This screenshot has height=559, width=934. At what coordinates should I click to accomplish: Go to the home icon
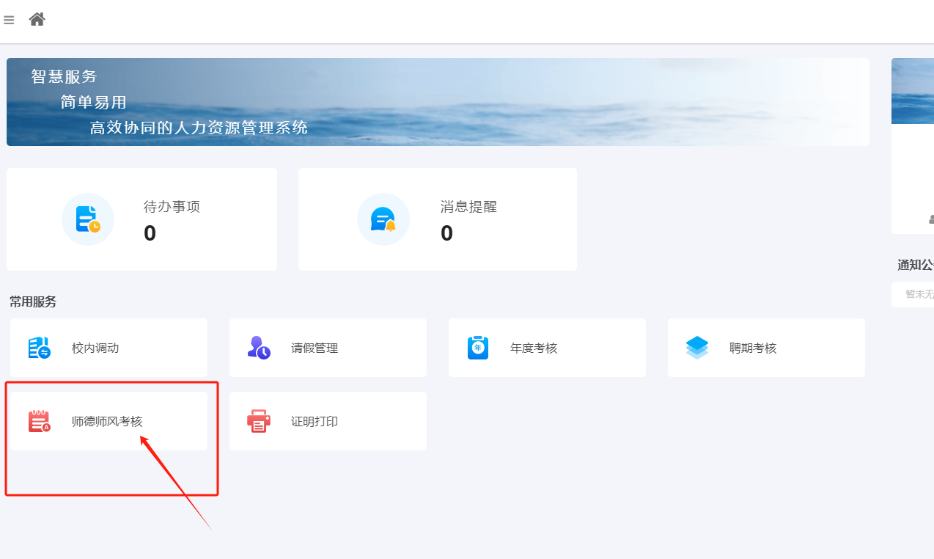[37, 20]
